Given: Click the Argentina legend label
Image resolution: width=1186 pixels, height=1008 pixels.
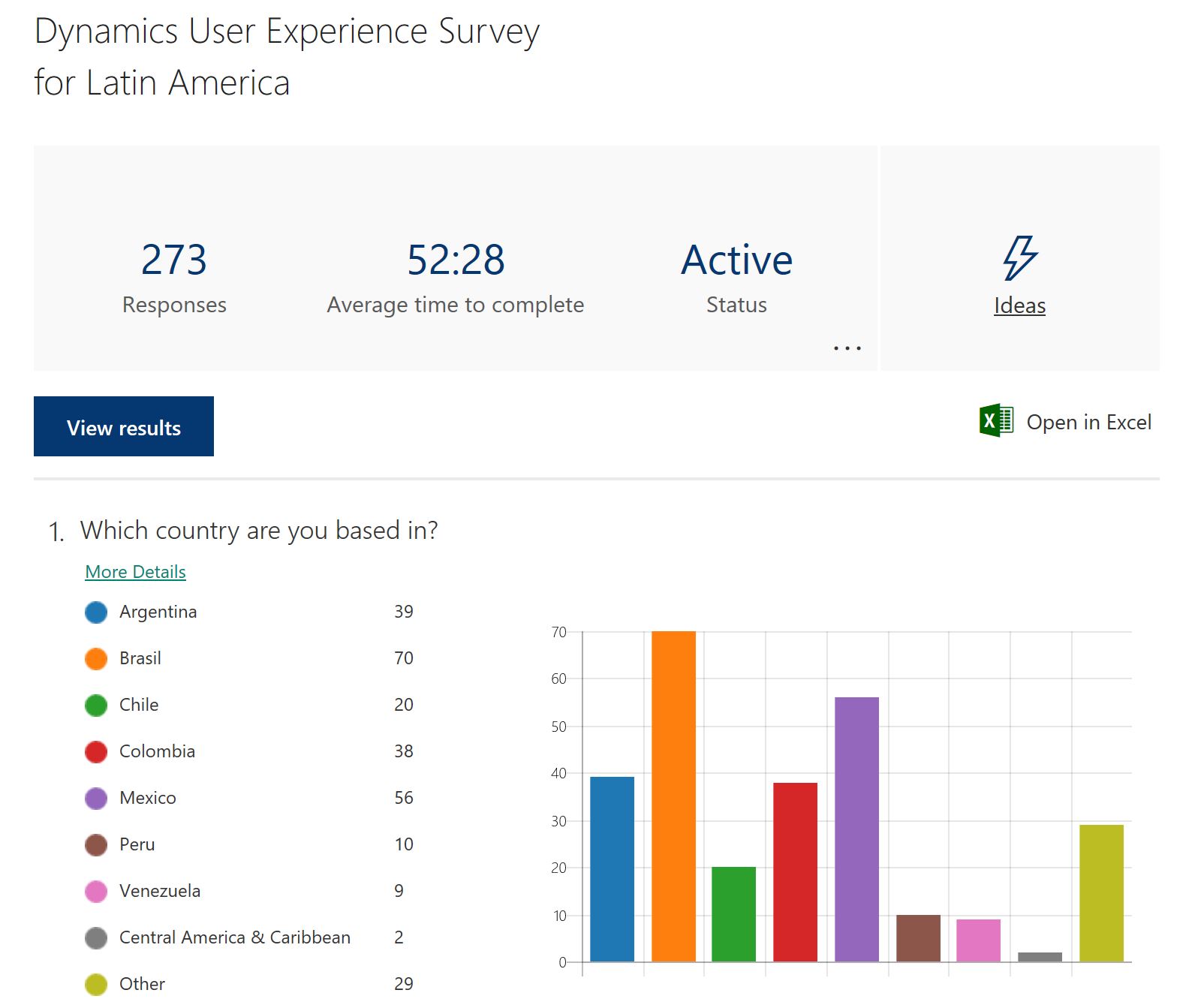Looking at the screenshot, I should 158,612.
